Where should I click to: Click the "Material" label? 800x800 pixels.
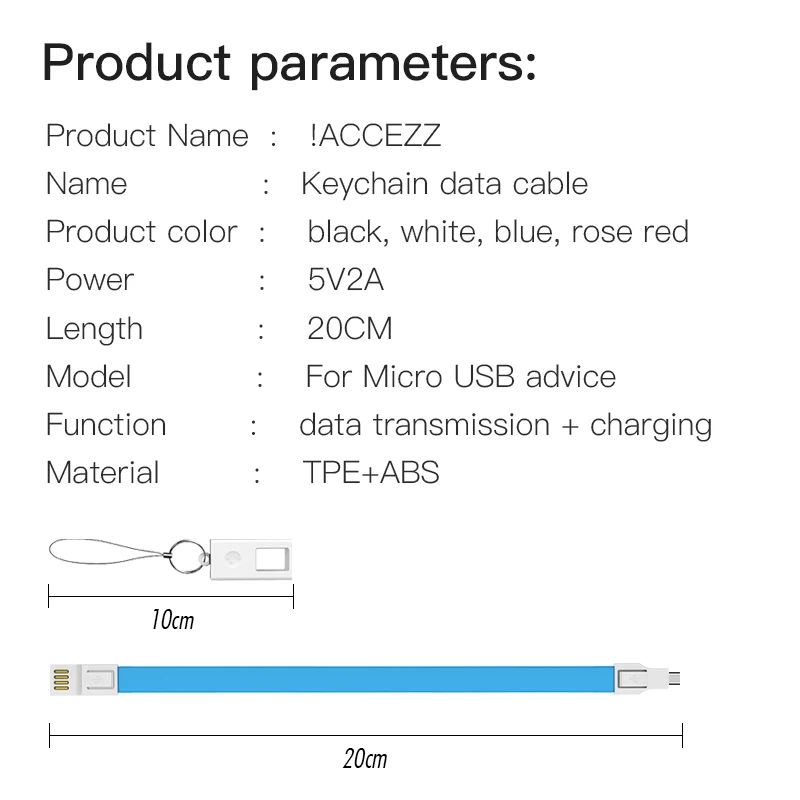[103, 472]
